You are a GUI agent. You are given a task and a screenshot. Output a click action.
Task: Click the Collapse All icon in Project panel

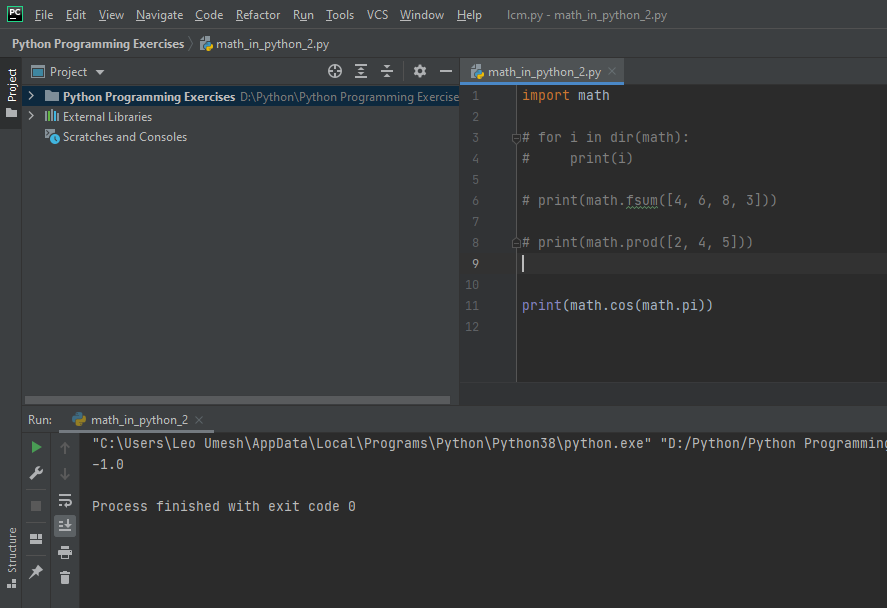point(387,71)
